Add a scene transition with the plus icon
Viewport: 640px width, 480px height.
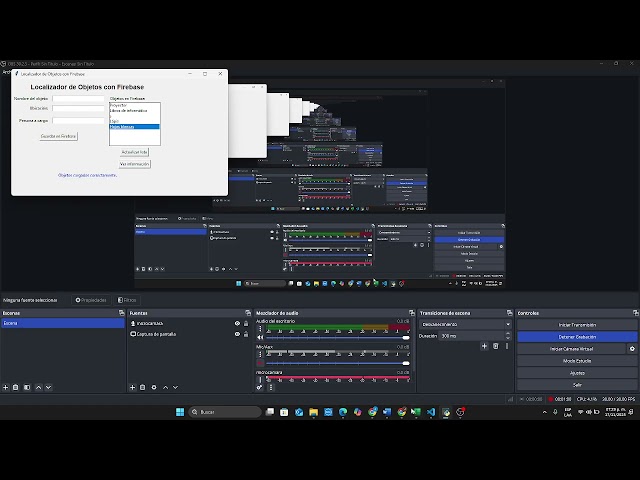point(484,346)
